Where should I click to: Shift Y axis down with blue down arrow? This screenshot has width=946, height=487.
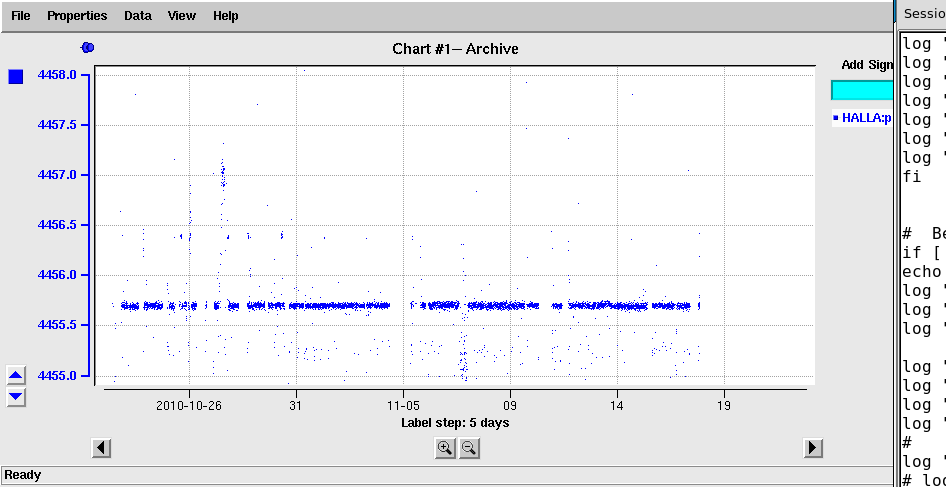(16, 396)
